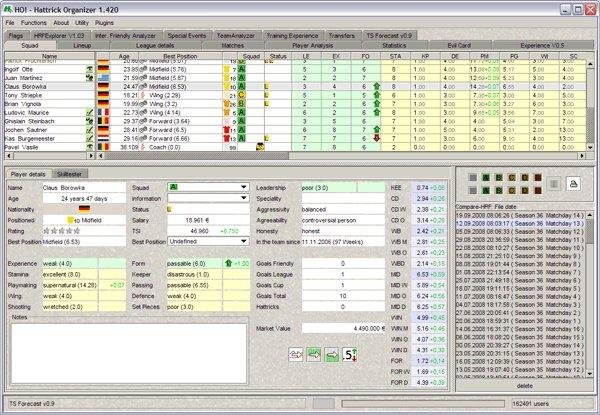Click the disabled grey button beside print icon
The image size is (600, 415).
554,184
